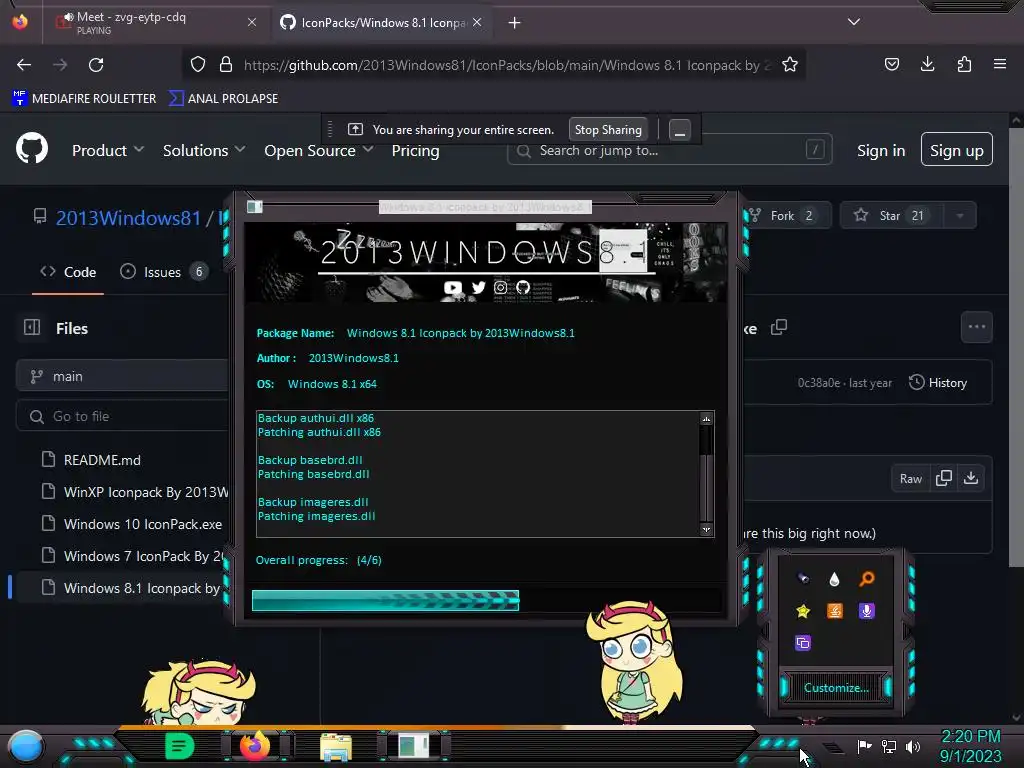The image size is (1024, 768).
Task: Click Raw file button
Action: point(910,479)
